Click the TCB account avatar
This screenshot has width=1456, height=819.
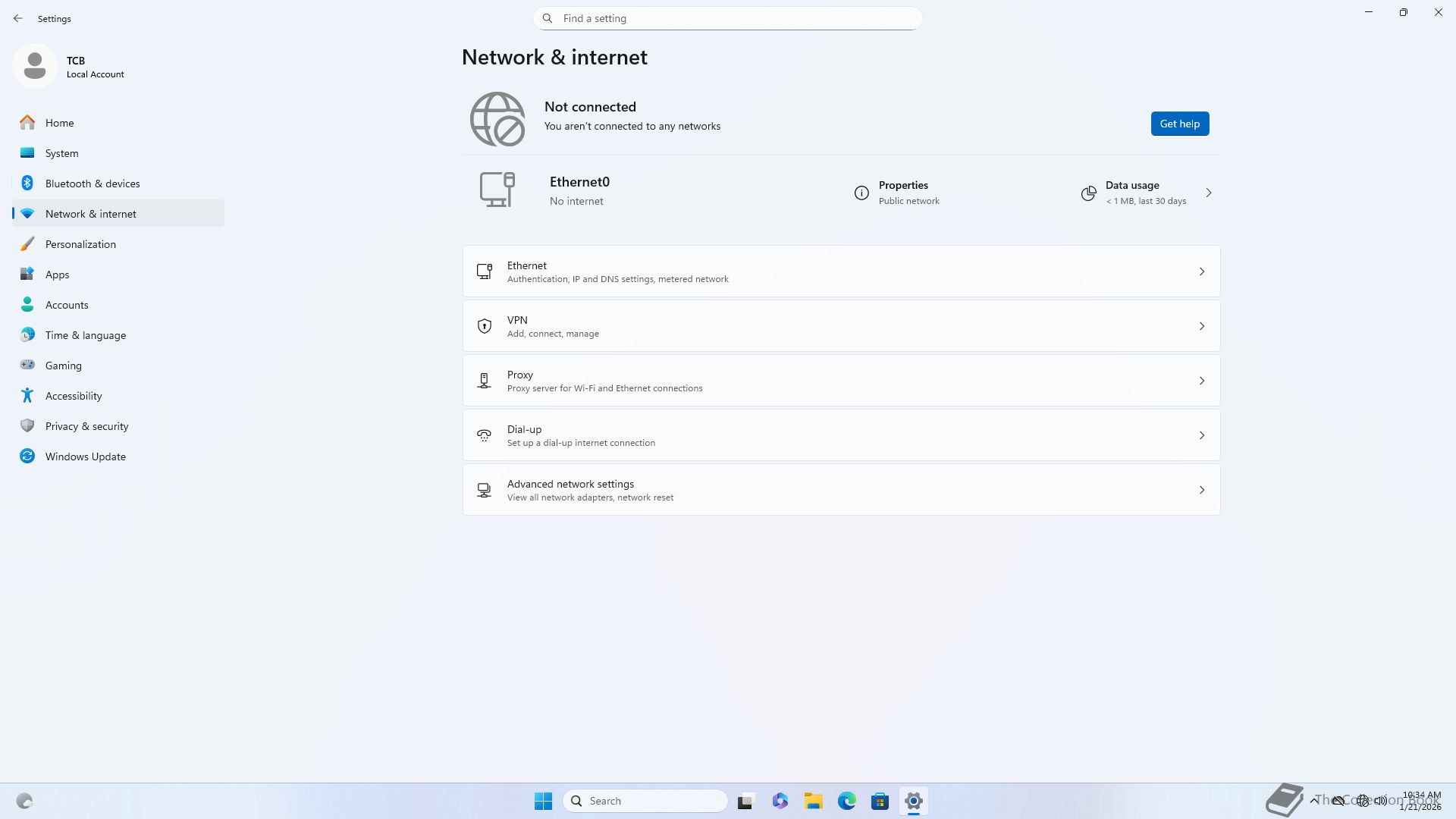35,66
